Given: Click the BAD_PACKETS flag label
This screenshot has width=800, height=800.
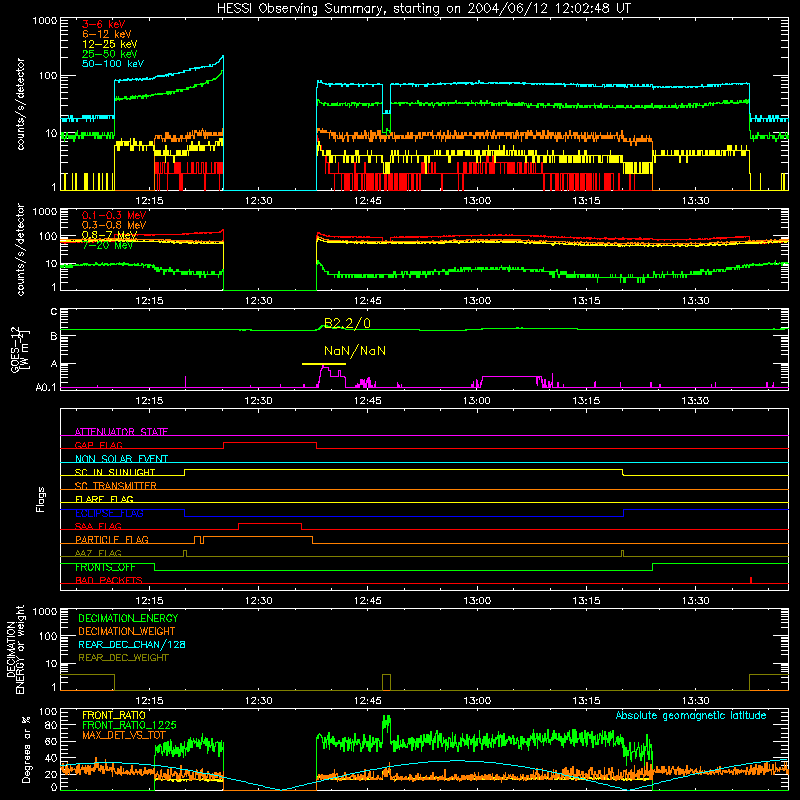Looking at the screenshot, I should [109, 580].
